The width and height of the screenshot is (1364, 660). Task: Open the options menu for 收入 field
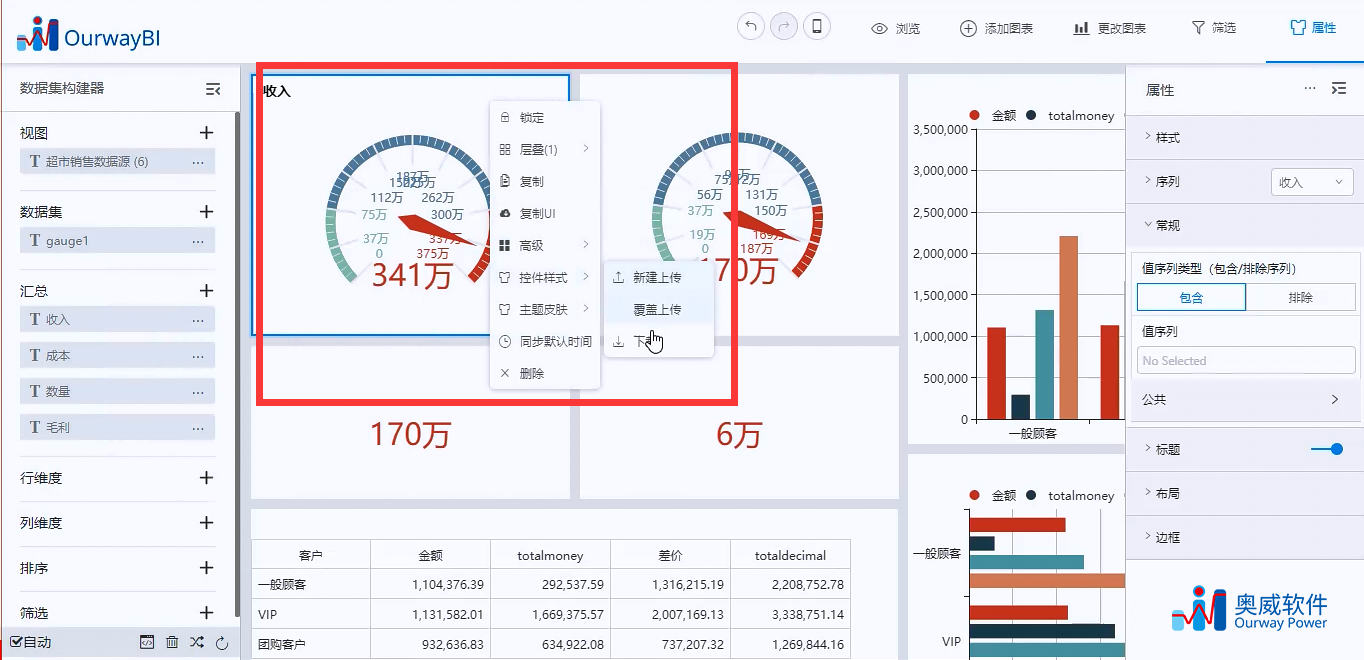coord(198,320)
